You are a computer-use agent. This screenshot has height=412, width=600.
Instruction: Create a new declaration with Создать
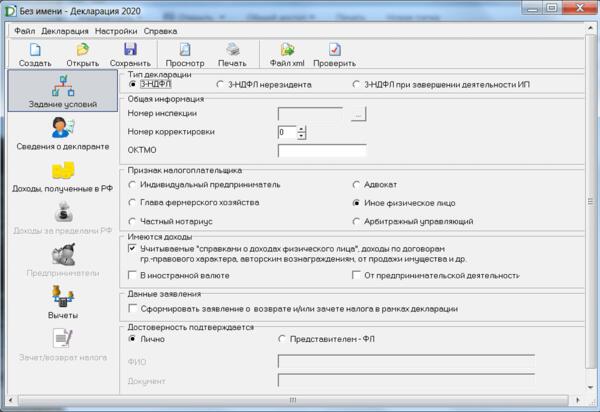[35, 55]
